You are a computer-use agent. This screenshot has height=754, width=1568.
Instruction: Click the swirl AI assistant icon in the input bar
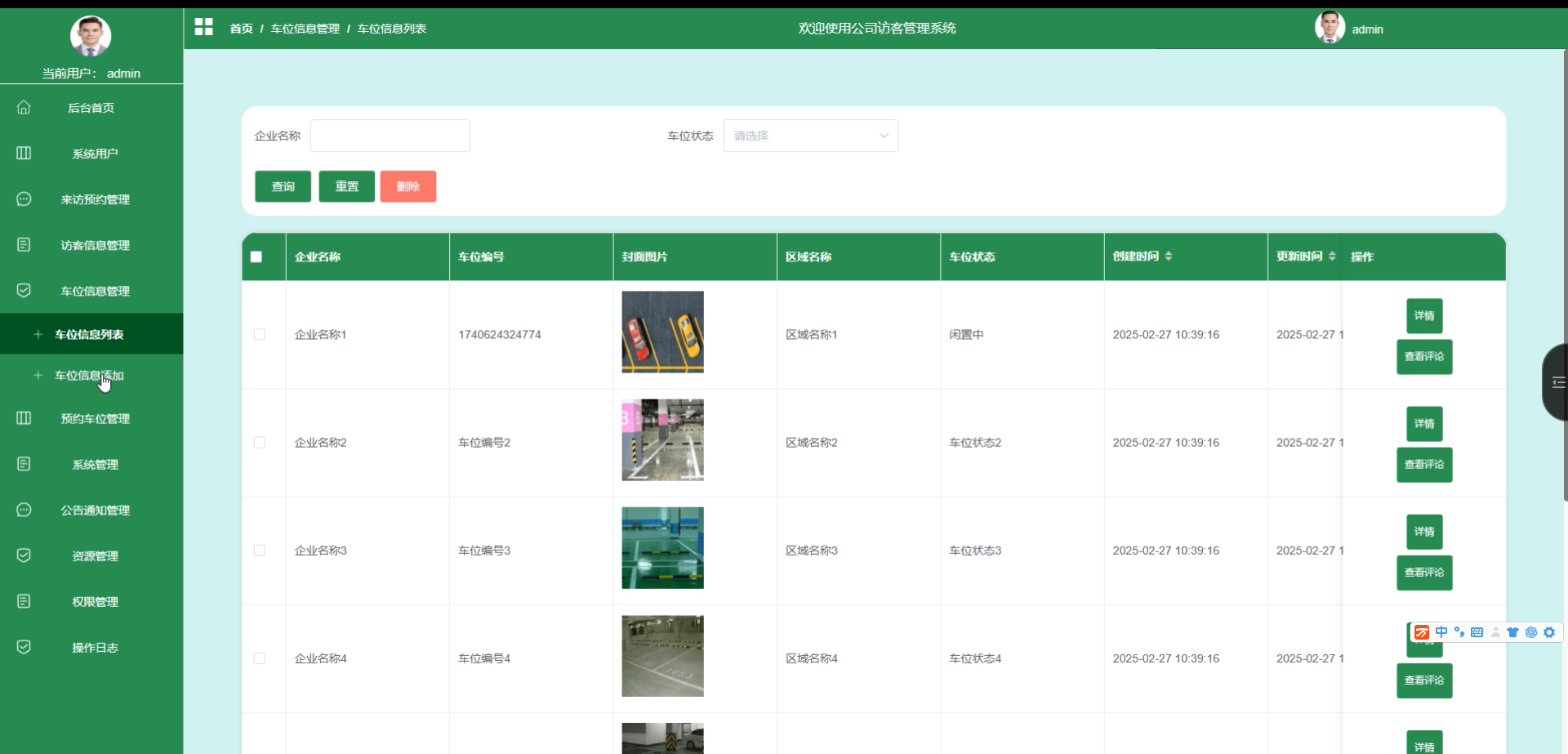pos(1531,632)
